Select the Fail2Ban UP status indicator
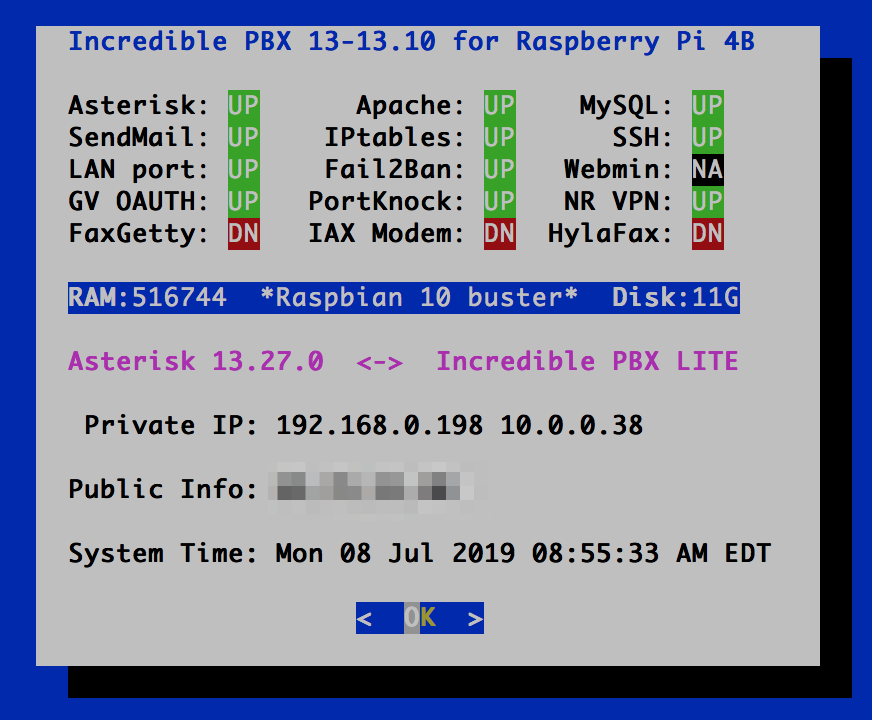This screenshot has height=720, width=872. [499, 170]
